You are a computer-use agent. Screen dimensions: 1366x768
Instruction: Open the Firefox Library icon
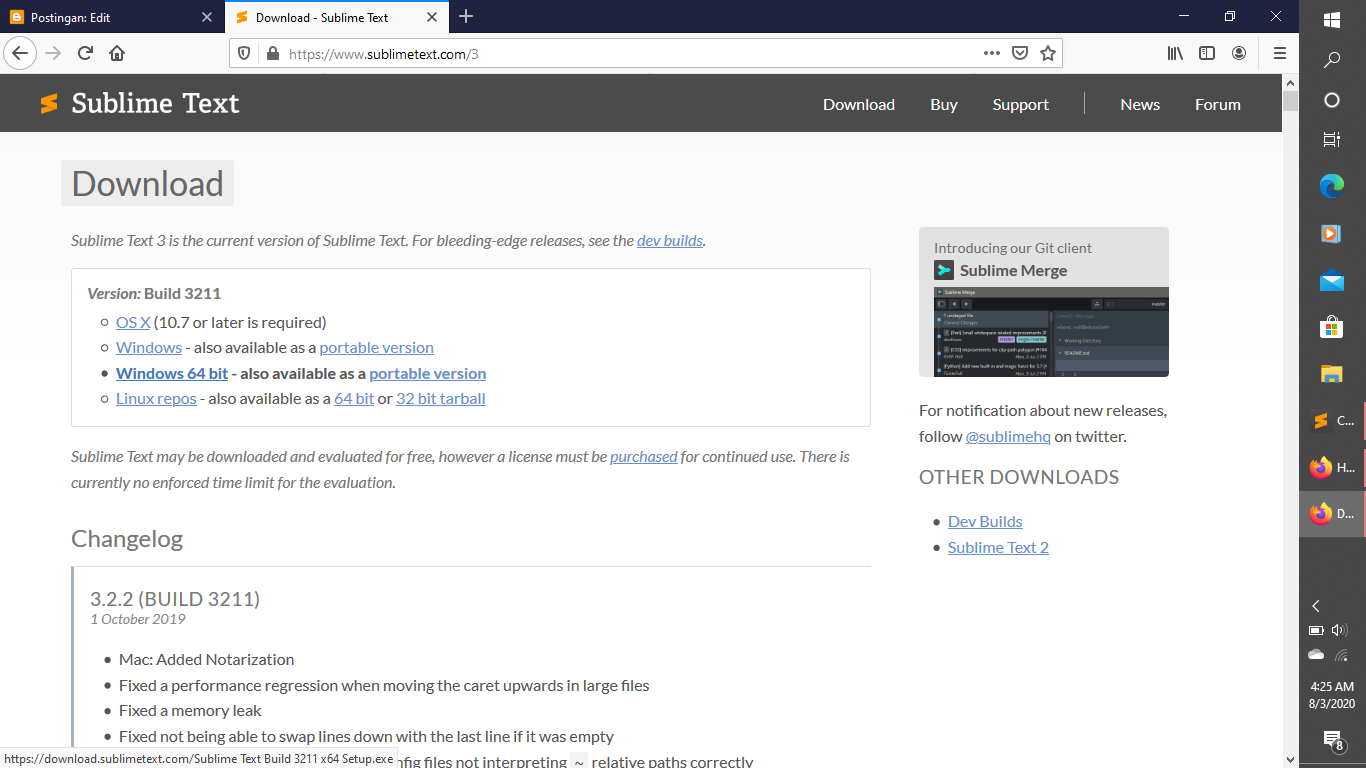(1174, 53)
